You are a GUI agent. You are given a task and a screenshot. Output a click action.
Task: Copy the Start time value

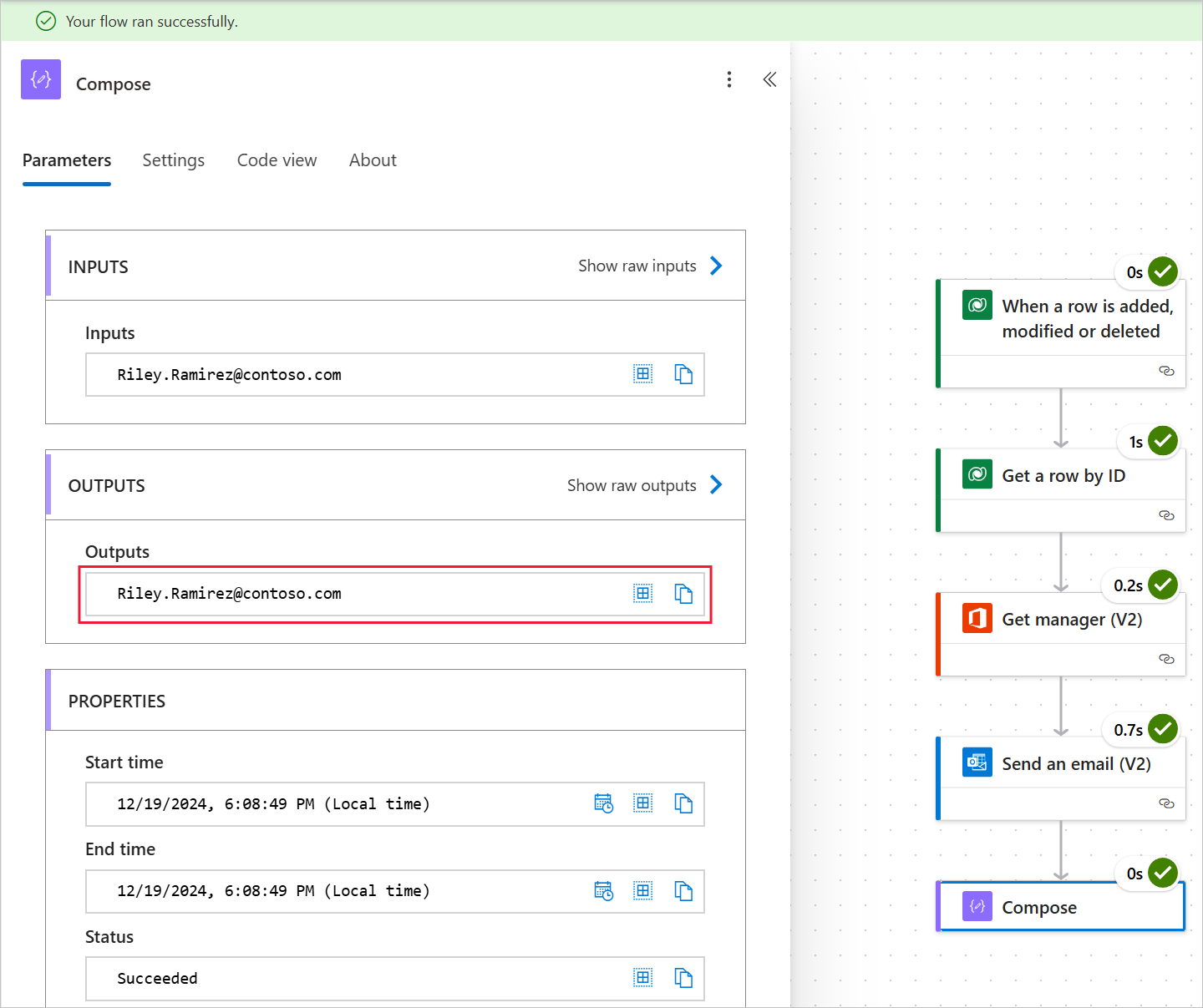click(x=683, y=803)
